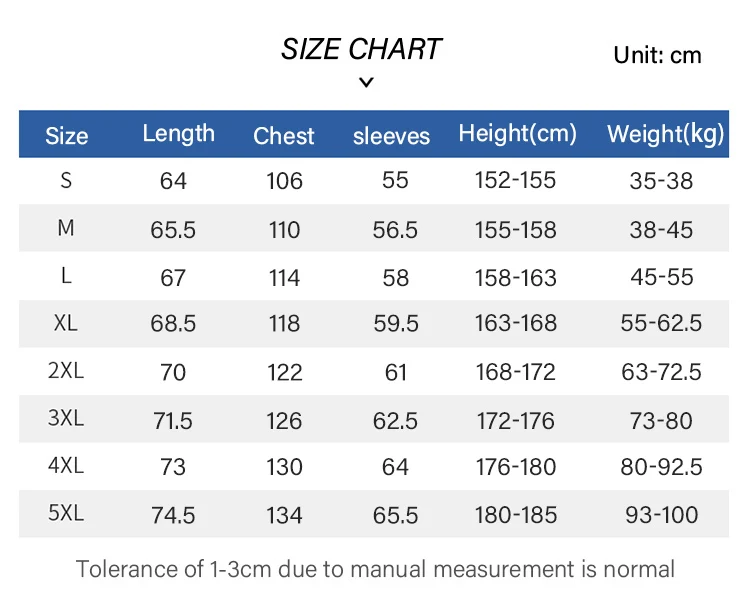Select the Height(cm) column header

click(x=518, y=134)
